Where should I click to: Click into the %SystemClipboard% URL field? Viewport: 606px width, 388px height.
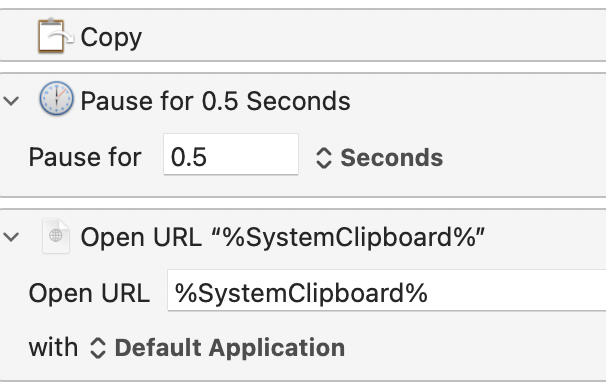(386, 290)
